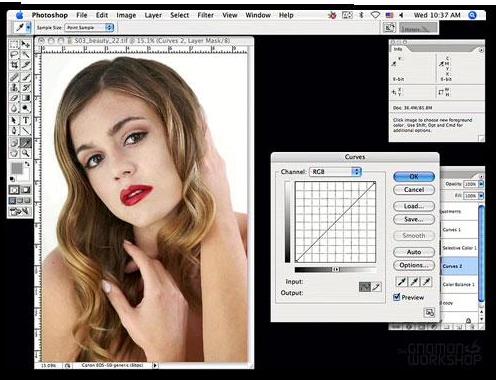The height and width of the screenshot is (380, 496).
Task: Select the Slice tool
Action: [26, 65]
